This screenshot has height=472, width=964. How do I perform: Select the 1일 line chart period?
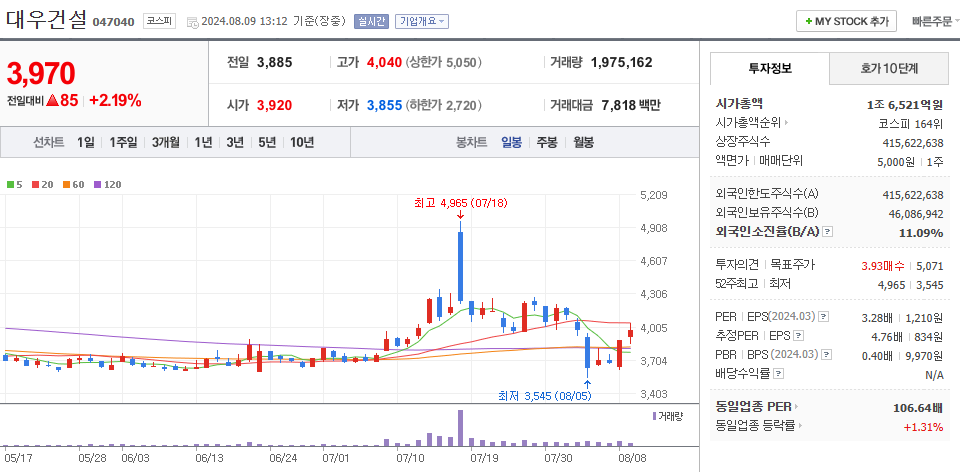pos(86,143)
